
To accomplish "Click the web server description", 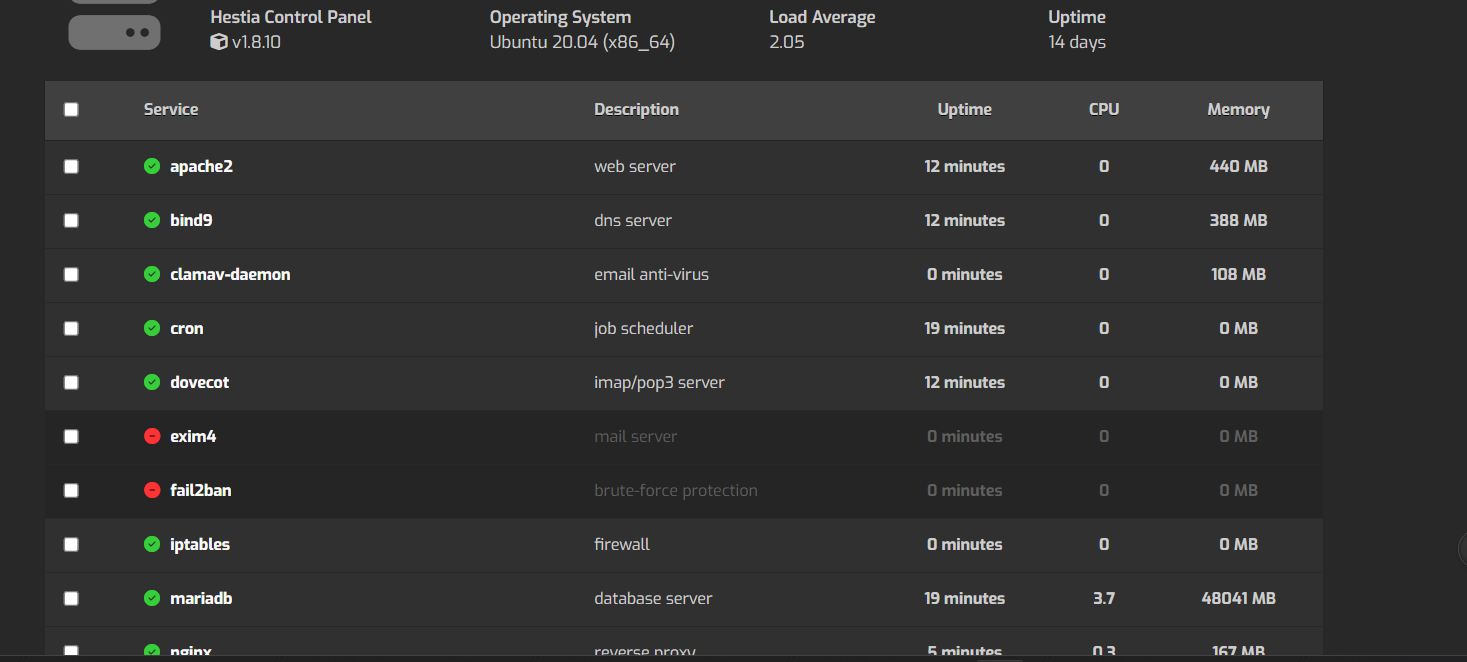I will point(635,166).
